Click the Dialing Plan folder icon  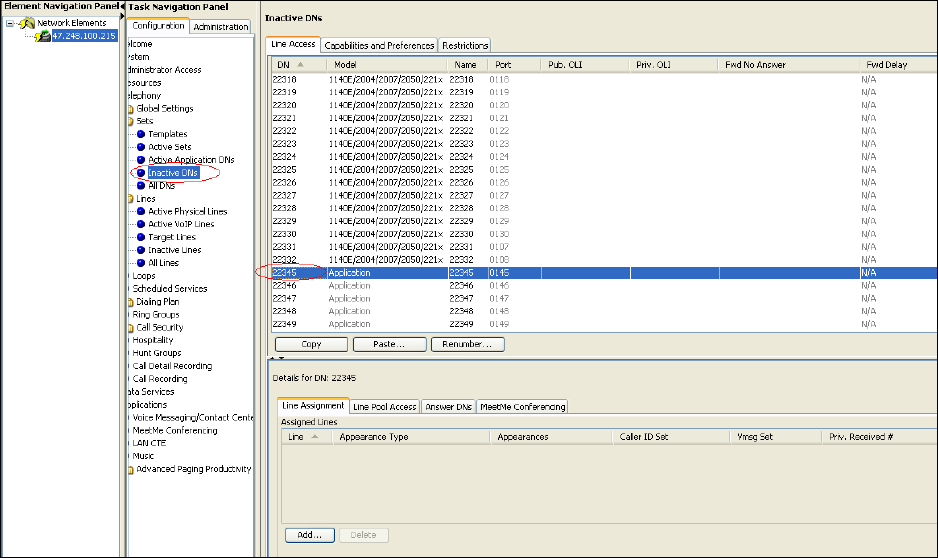(130, 302)
